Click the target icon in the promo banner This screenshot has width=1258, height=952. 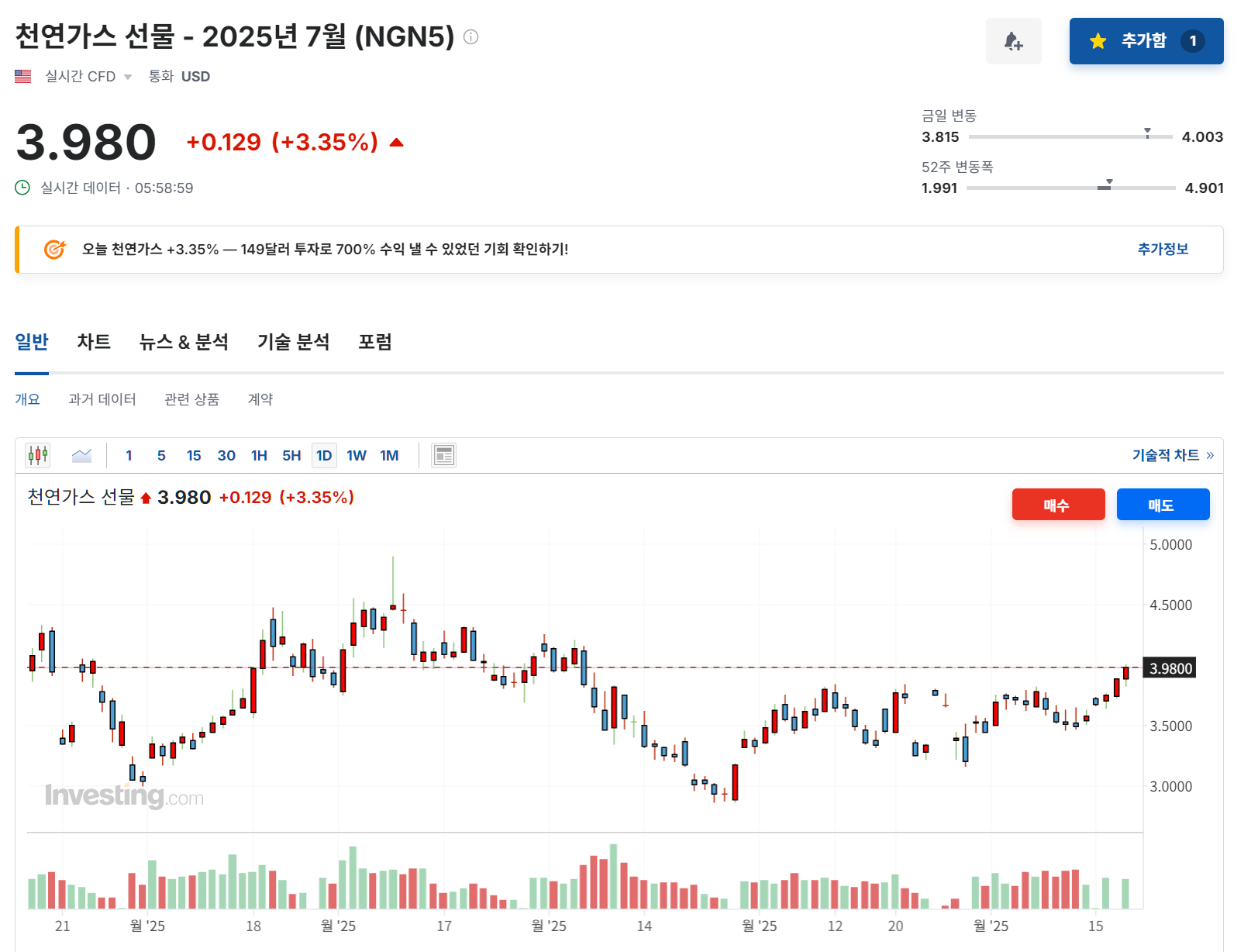[x=53, y=249]
